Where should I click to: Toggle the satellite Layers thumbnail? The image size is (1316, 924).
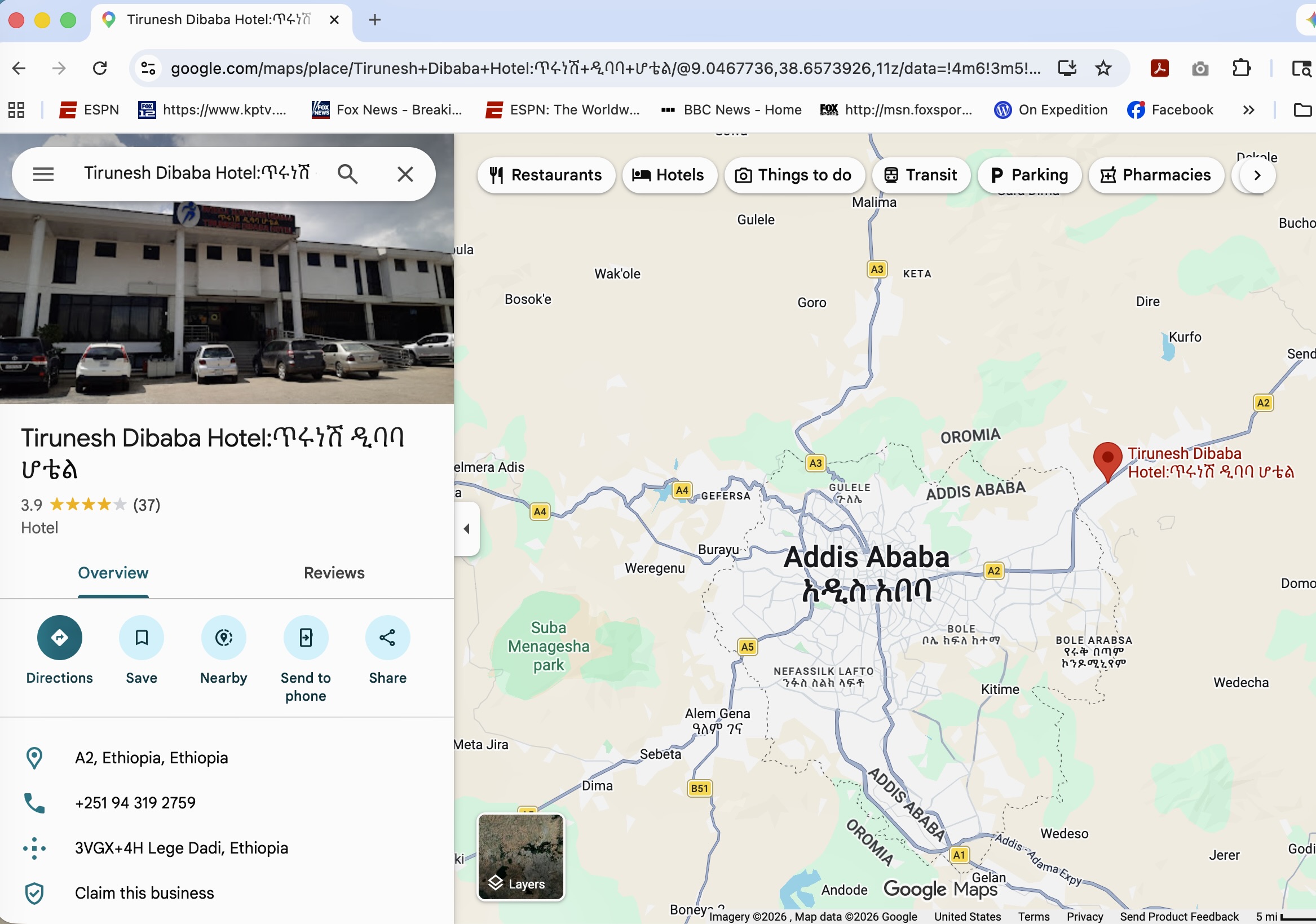point(520,857)
